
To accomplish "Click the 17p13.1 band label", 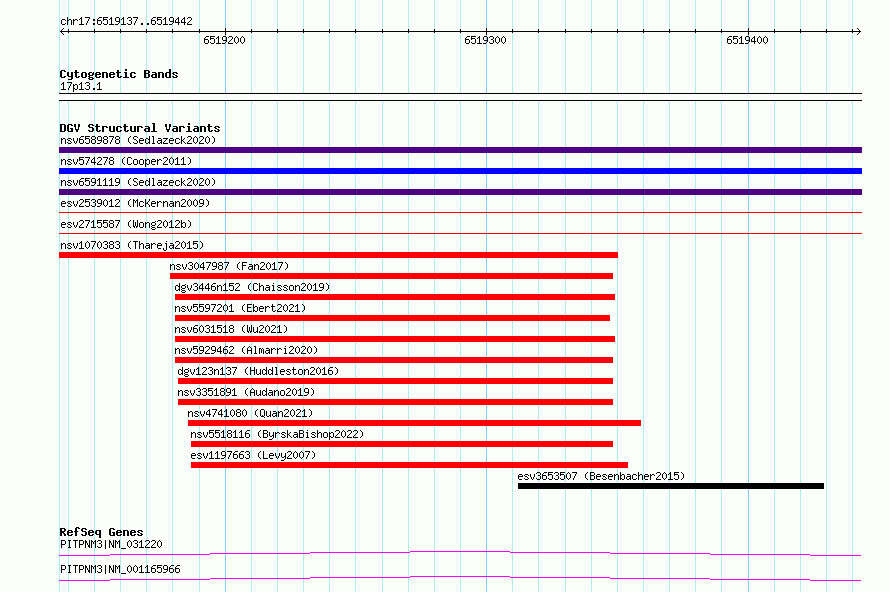I will (x=81, y=86).
